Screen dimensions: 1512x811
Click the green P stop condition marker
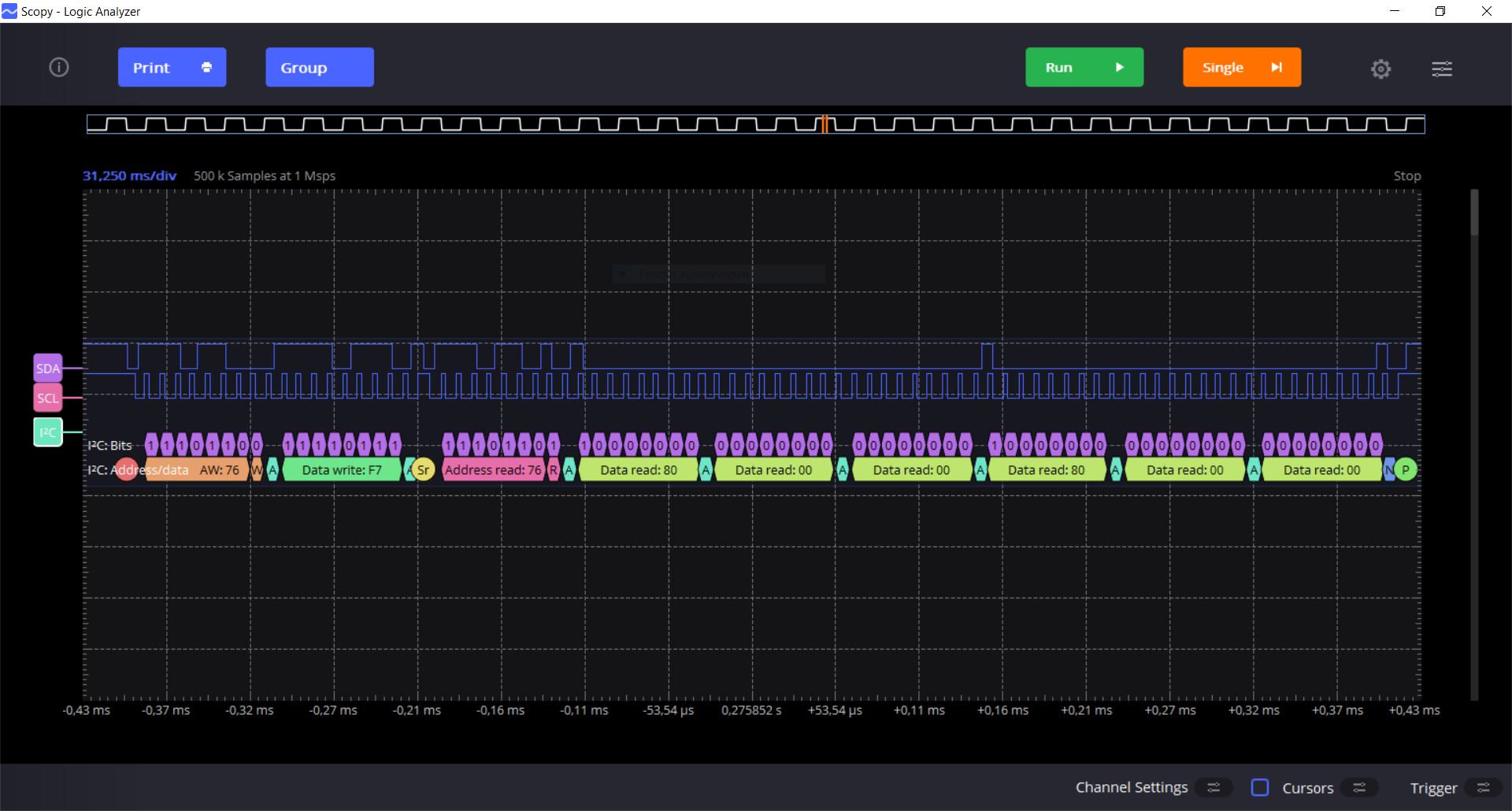coord(1405,470)
